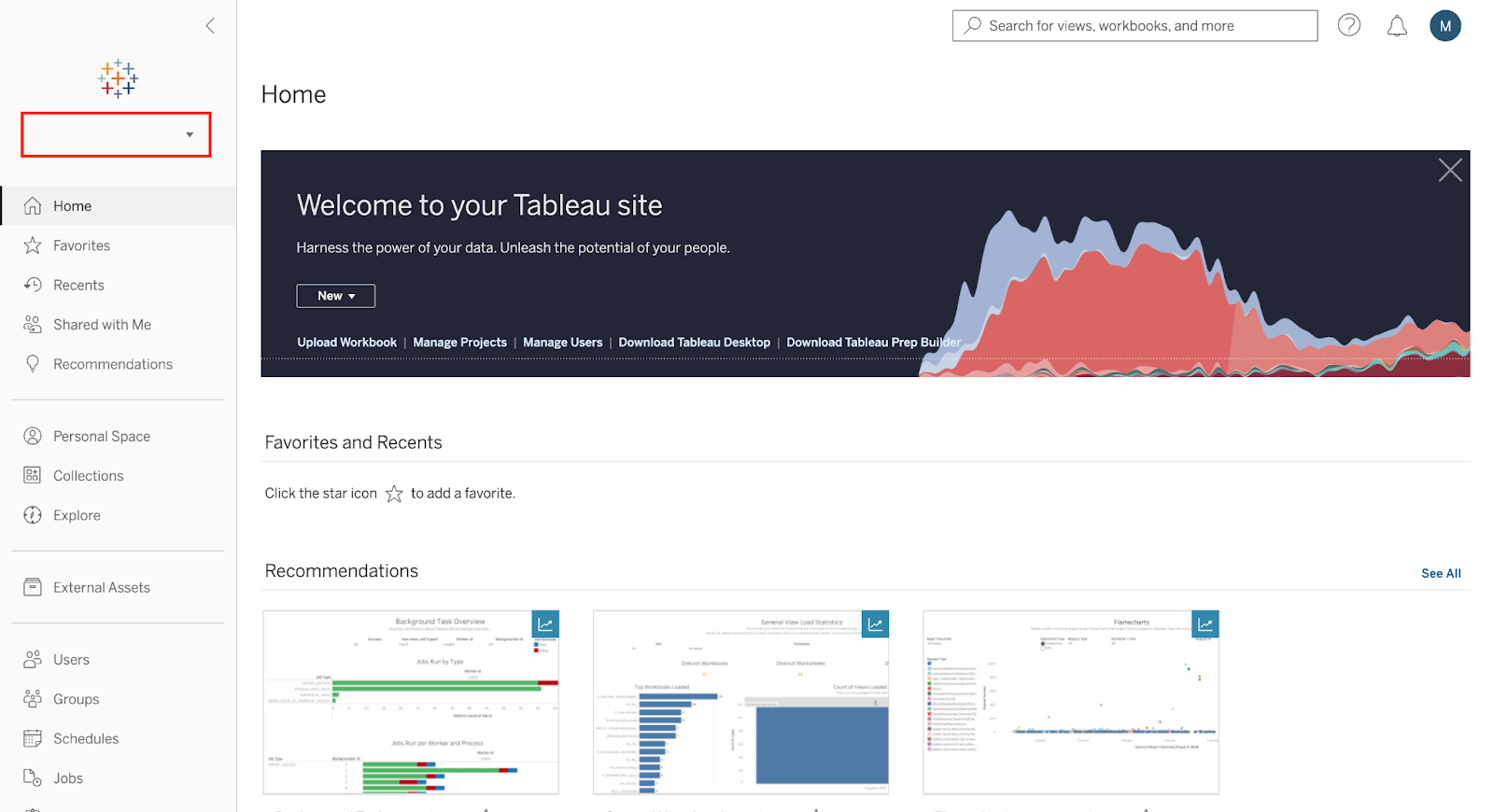Click Download Tableau Desktop link
Image resolution: width=1494 pixels, height=812 pixels.
(695, 343)
